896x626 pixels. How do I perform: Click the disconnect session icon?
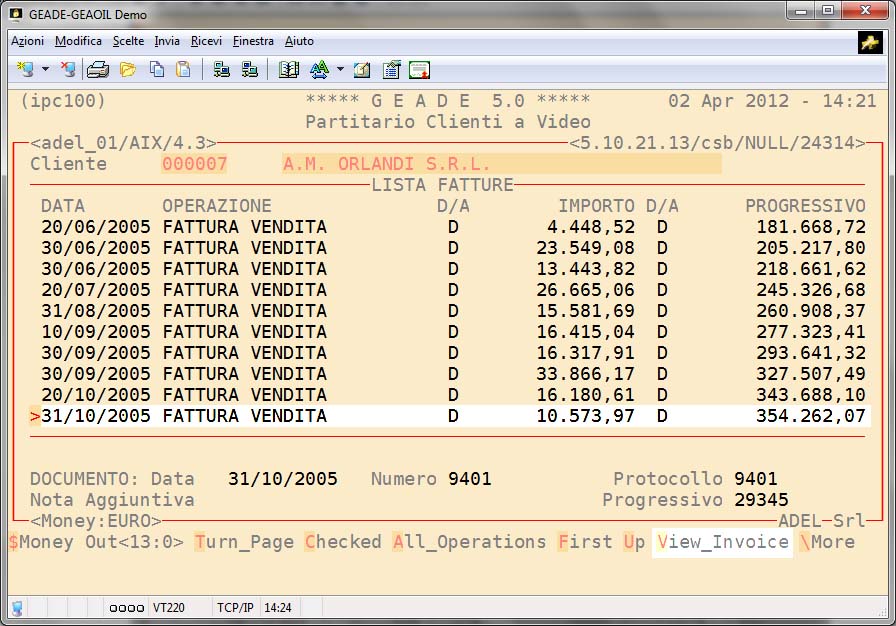[x=68, y=70]
